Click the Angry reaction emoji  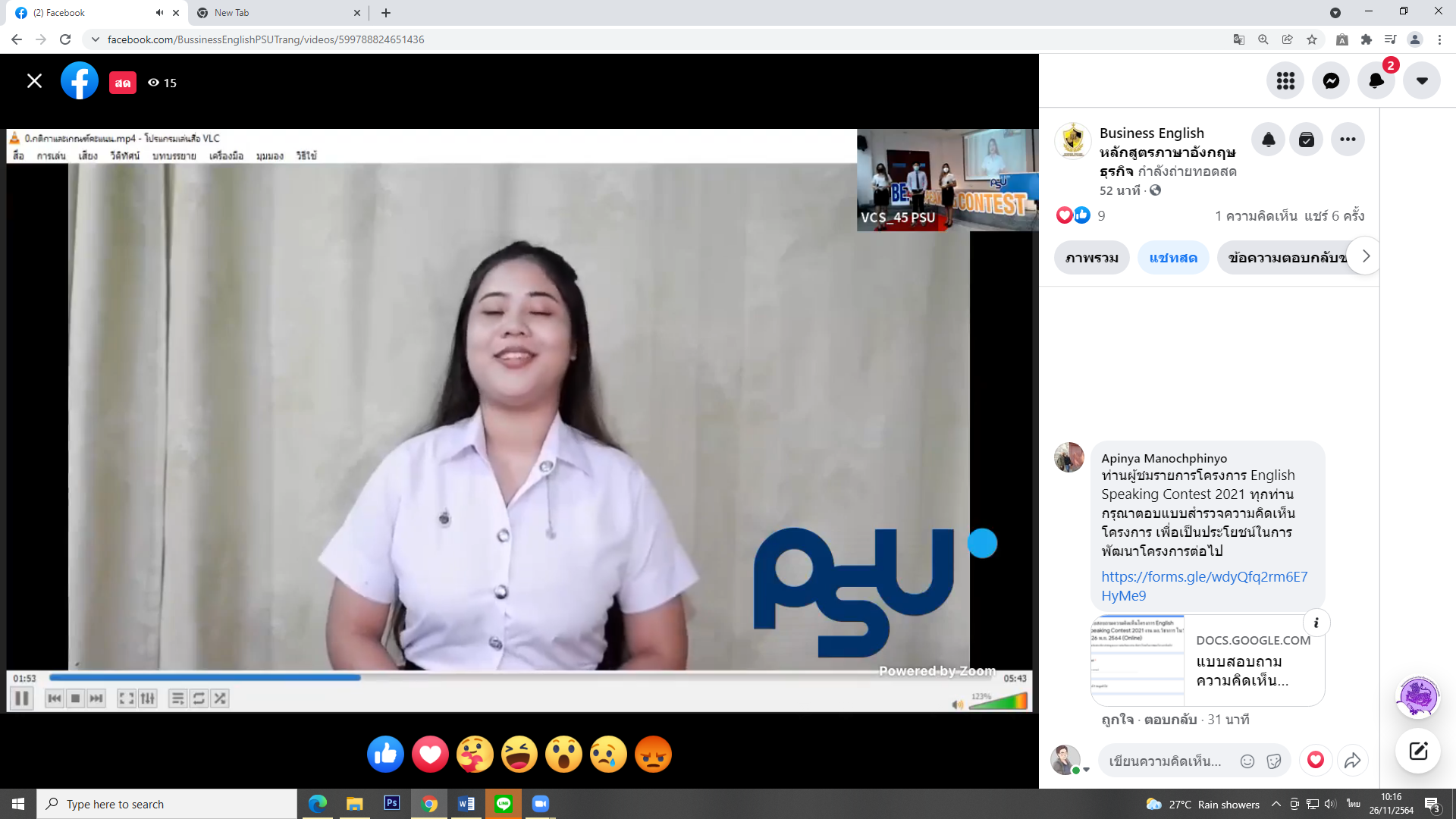[653, 755]
